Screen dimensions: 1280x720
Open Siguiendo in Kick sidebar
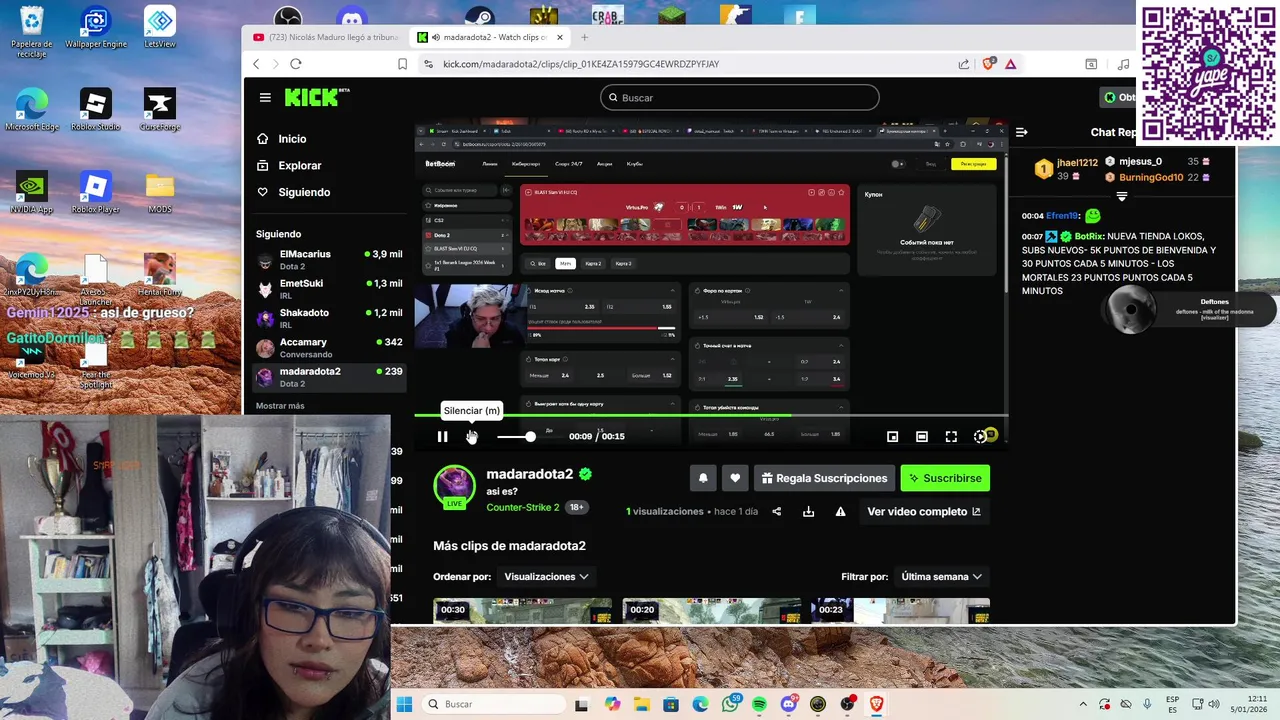pos(303,192)
